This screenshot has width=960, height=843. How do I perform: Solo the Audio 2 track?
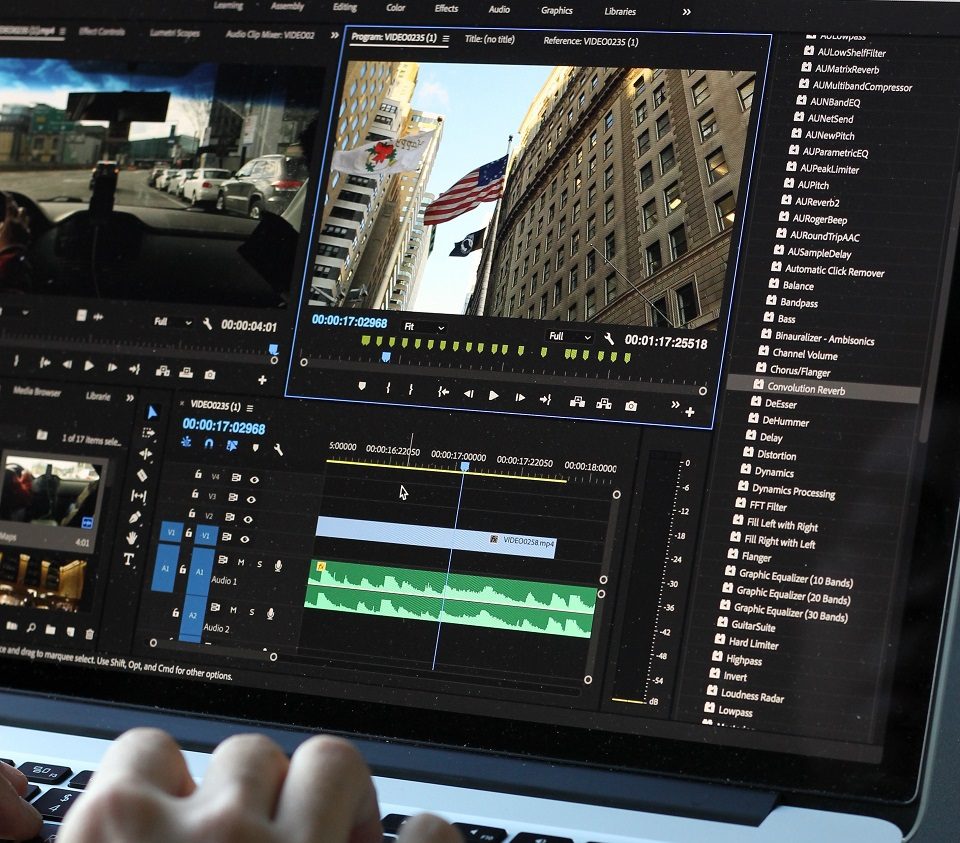252,610
